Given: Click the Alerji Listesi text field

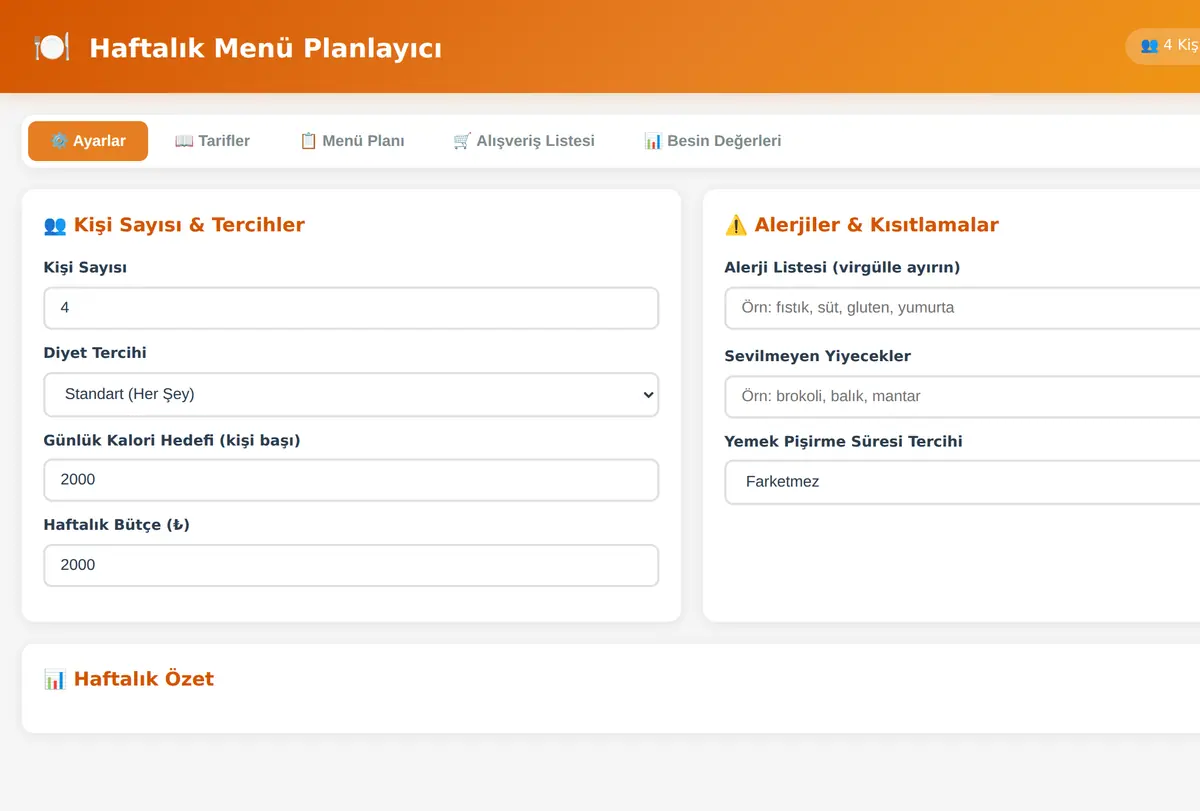Looking at the screenshot, I should pos(962,308).
